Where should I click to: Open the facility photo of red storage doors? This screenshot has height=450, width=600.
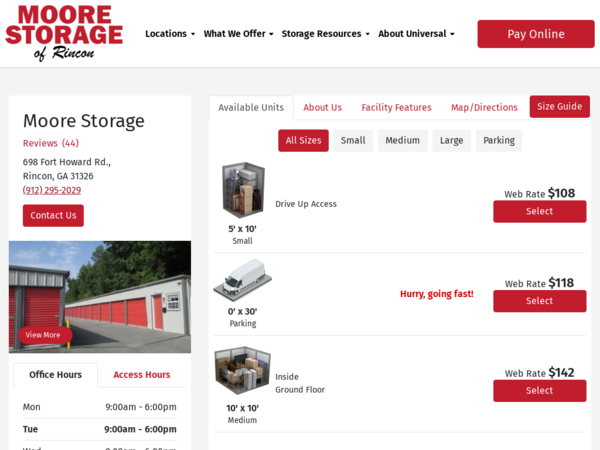tap(100, 297)
